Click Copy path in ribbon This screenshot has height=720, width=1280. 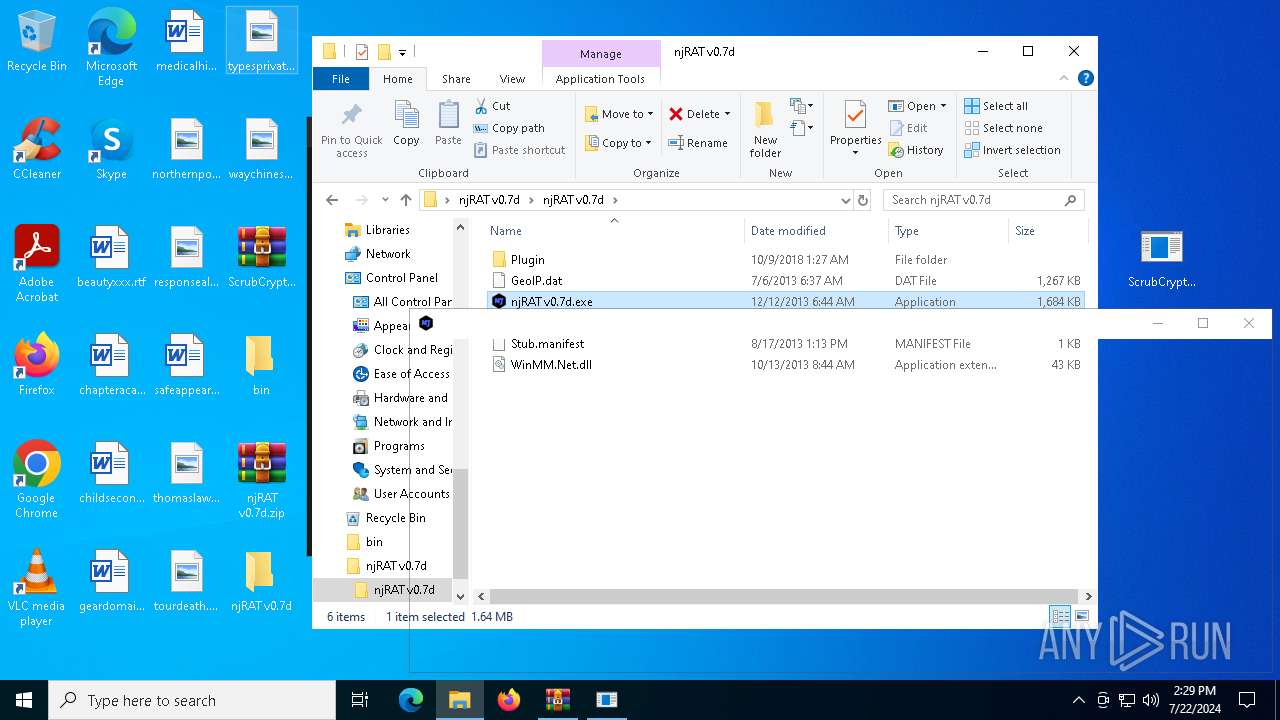508,128
